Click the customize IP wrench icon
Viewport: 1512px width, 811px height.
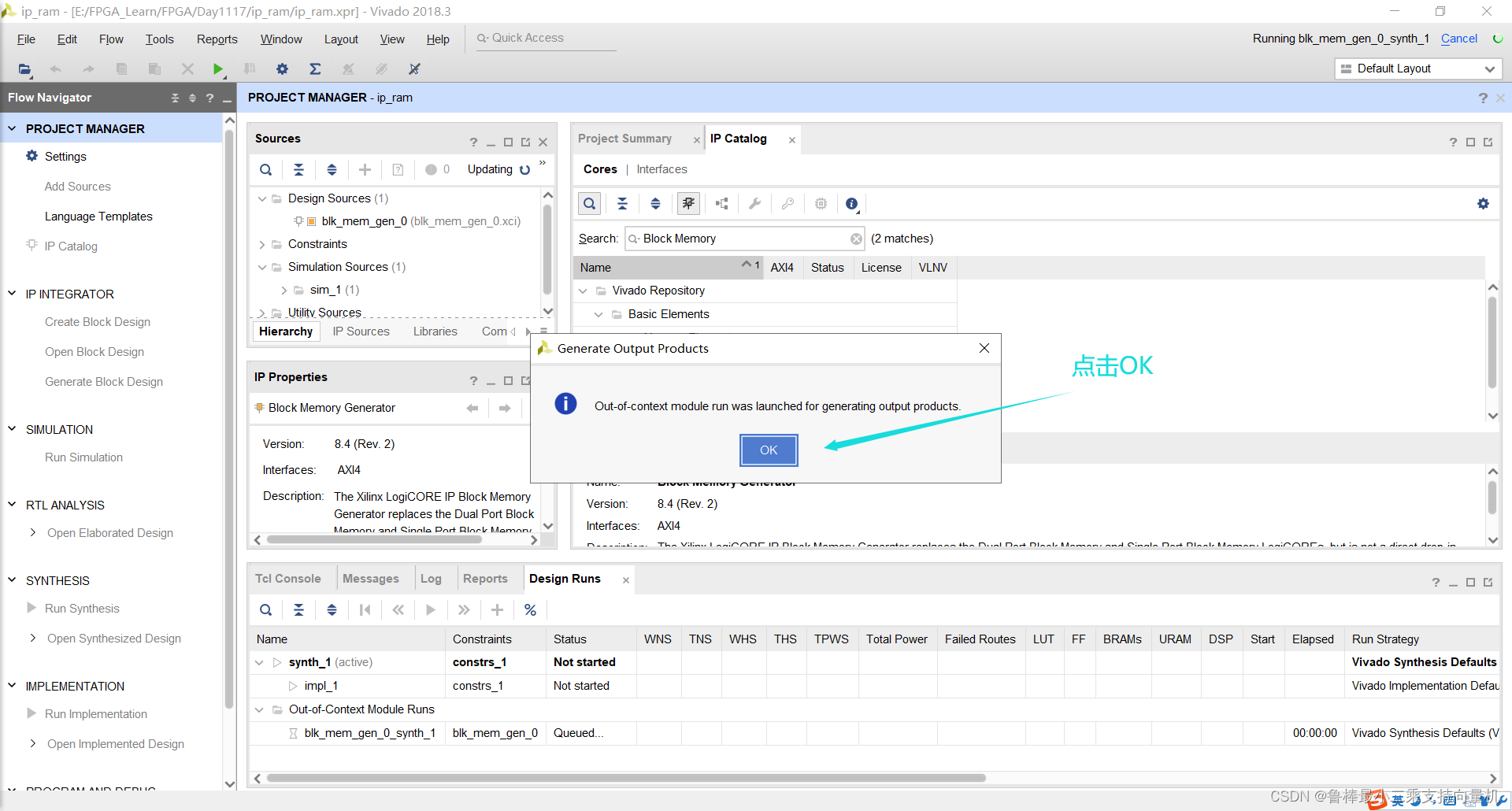click(x=754, y=204)
